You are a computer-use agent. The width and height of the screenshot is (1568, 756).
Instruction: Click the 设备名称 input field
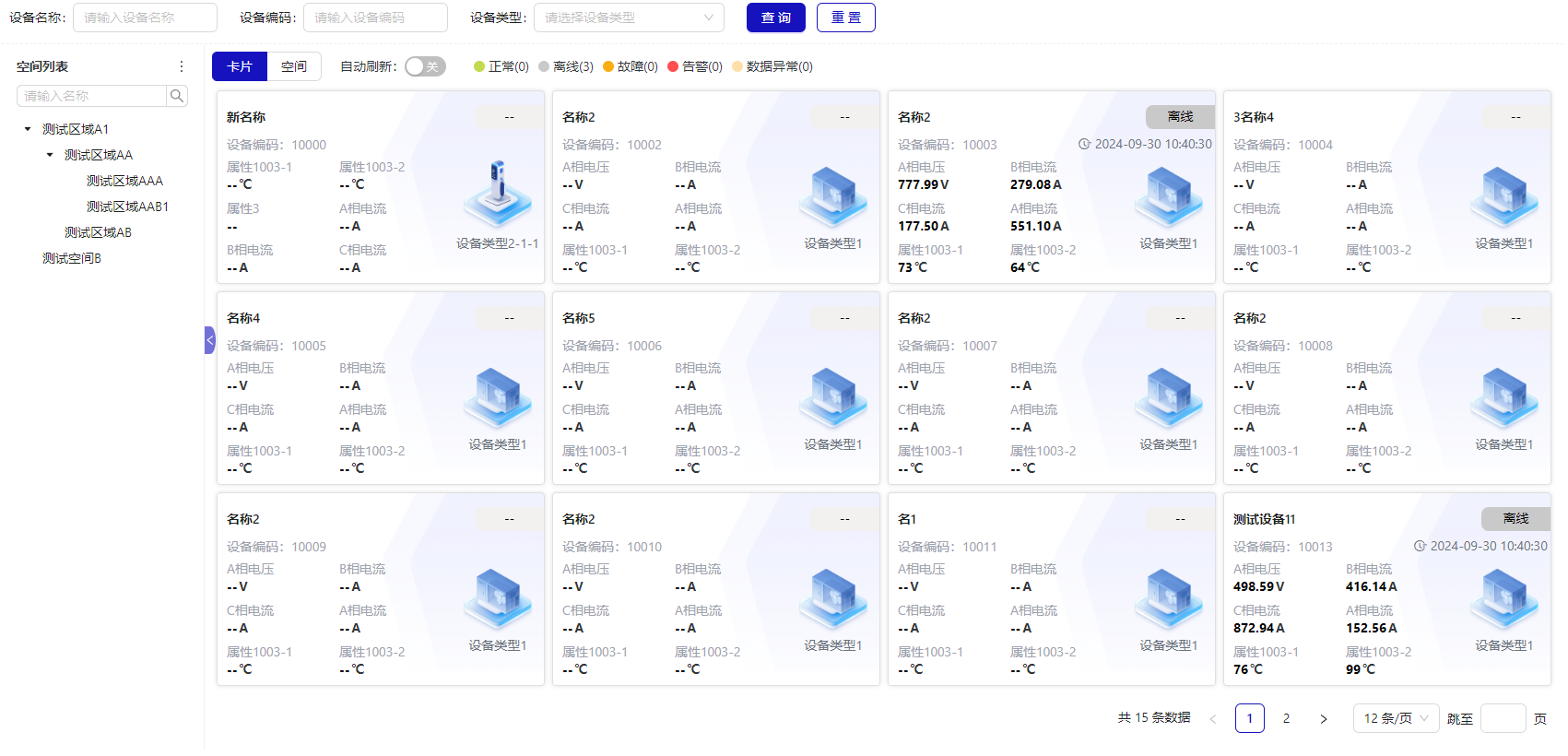point(145,18)
